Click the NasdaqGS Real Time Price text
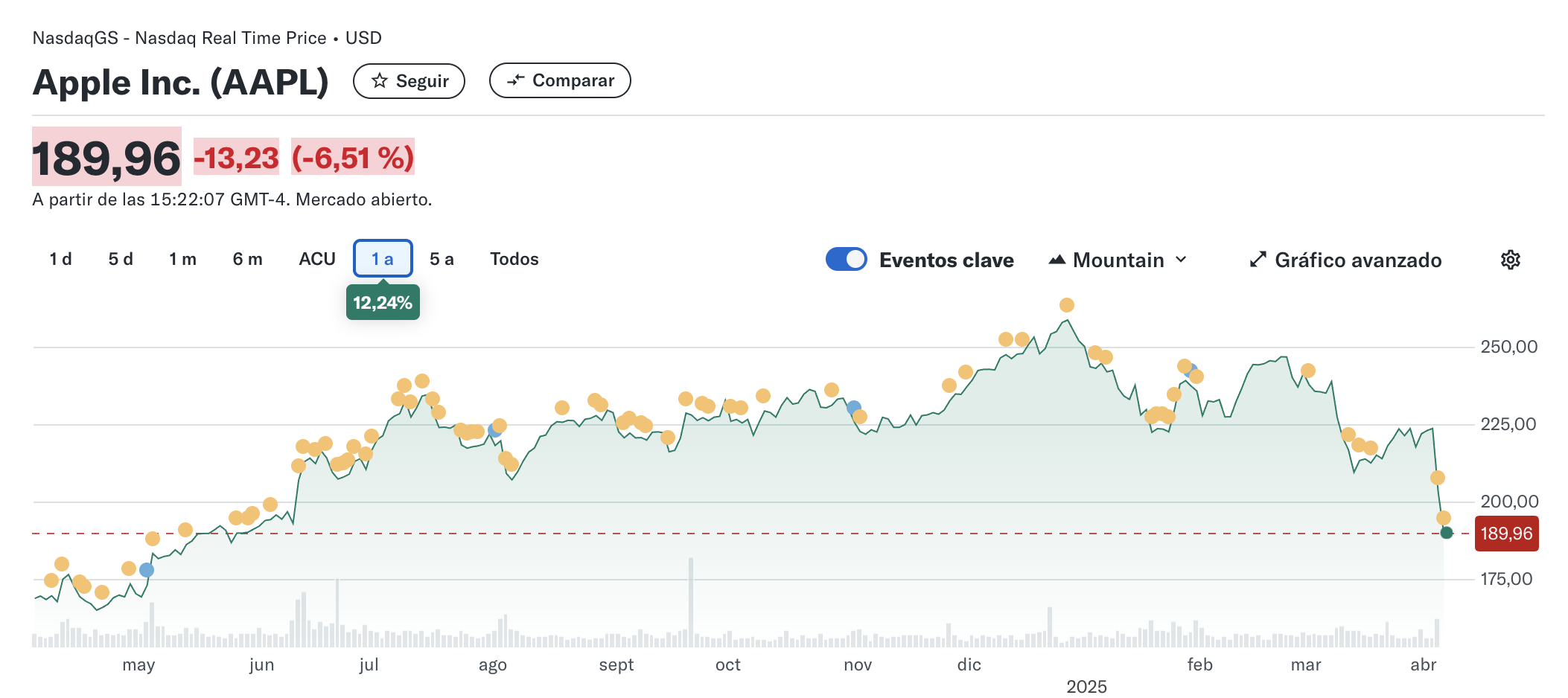The height and width of the screenshot is (698, 1568). 207,38
